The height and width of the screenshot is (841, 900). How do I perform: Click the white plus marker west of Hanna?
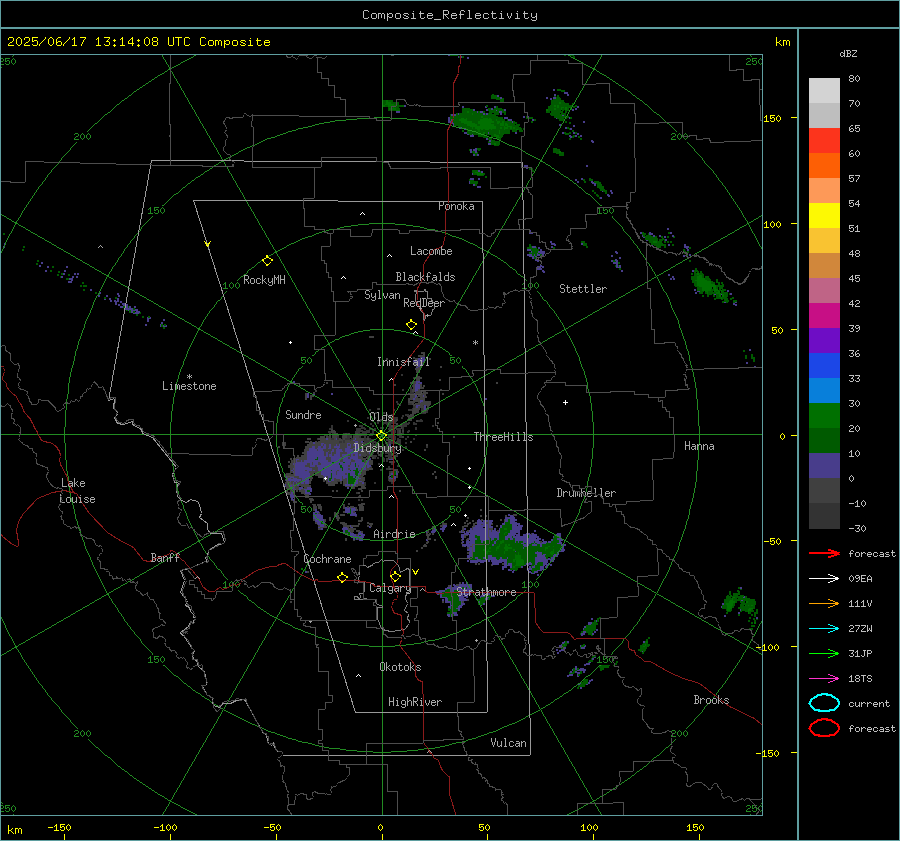[x=565, y=402]
